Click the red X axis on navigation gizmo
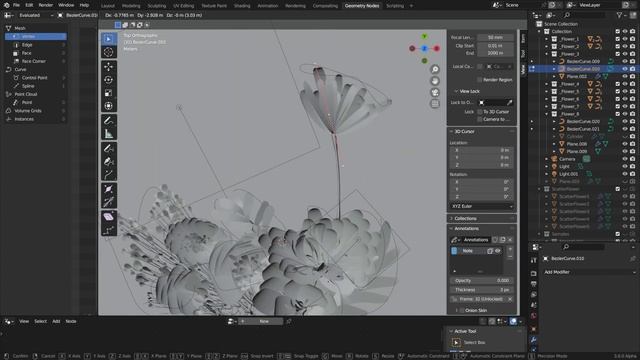 [x=437, y=49]
